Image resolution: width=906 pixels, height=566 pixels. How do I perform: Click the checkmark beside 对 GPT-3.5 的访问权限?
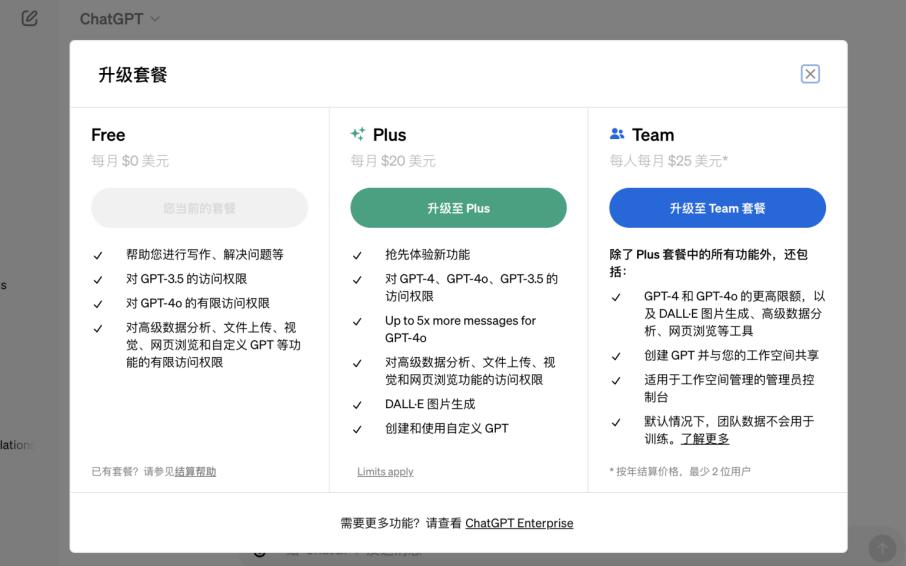(98, 280)
